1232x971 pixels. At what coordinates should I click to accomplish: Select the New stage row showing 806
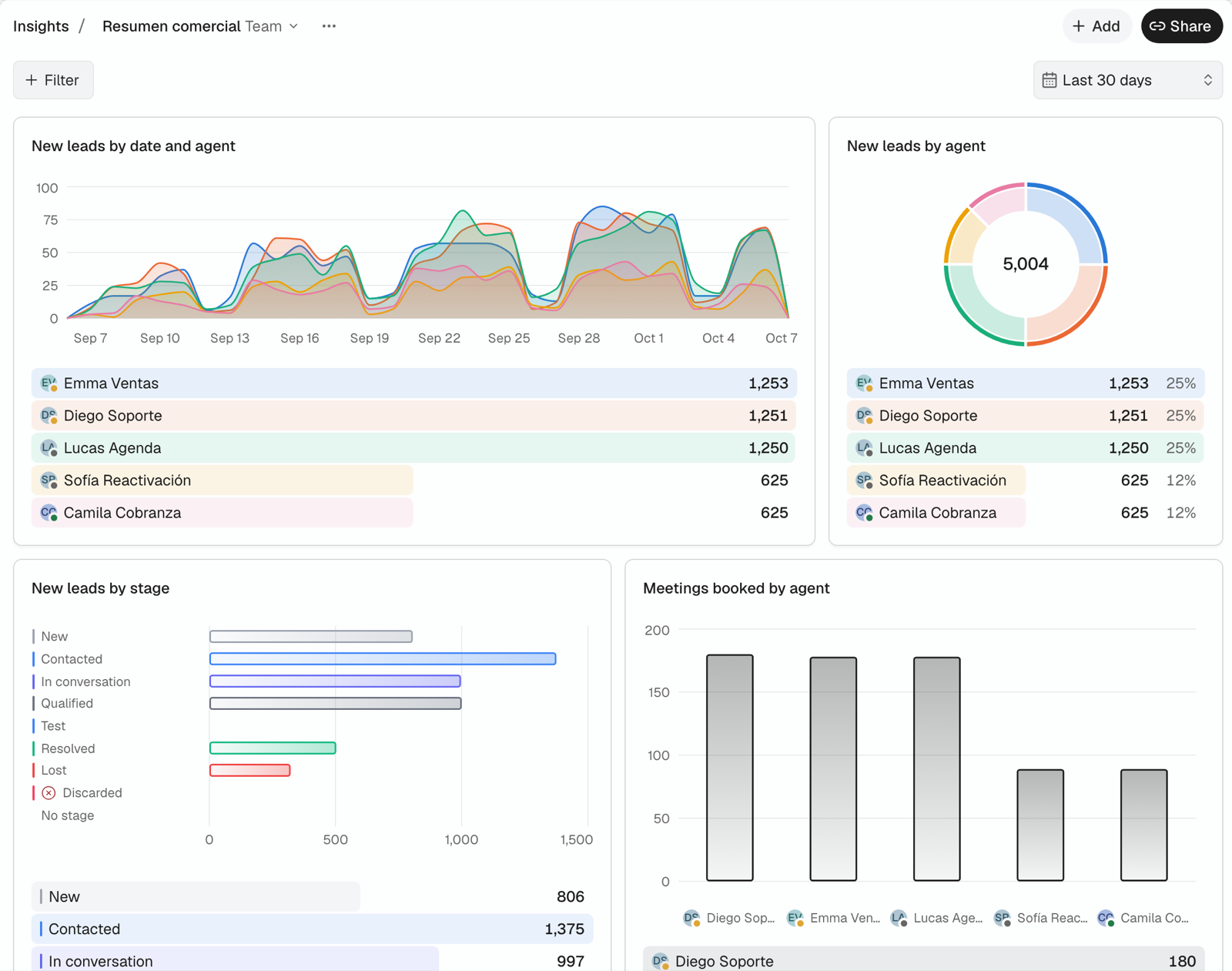click(x=312, y=897)
